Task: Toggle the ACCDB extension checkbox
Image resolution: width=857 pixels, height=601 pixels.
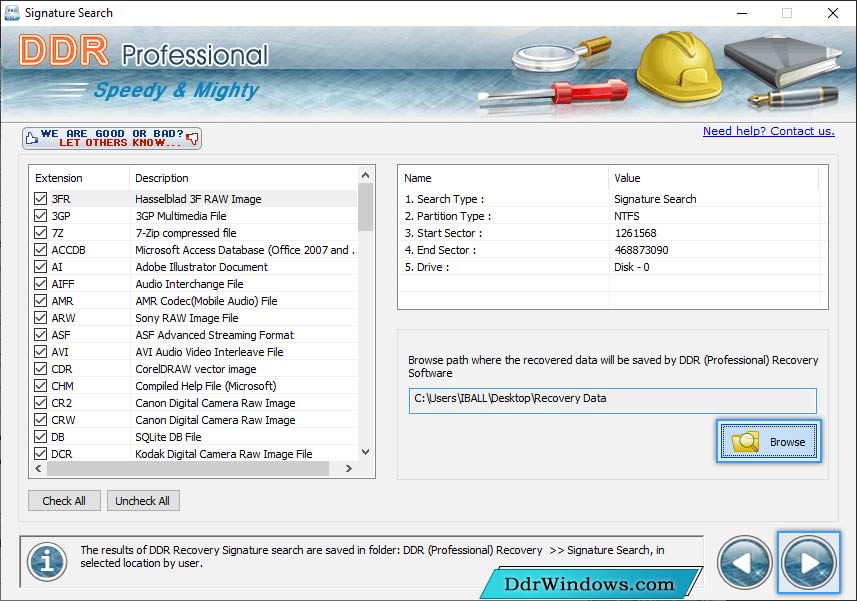Action: click(x=40, y=250)
